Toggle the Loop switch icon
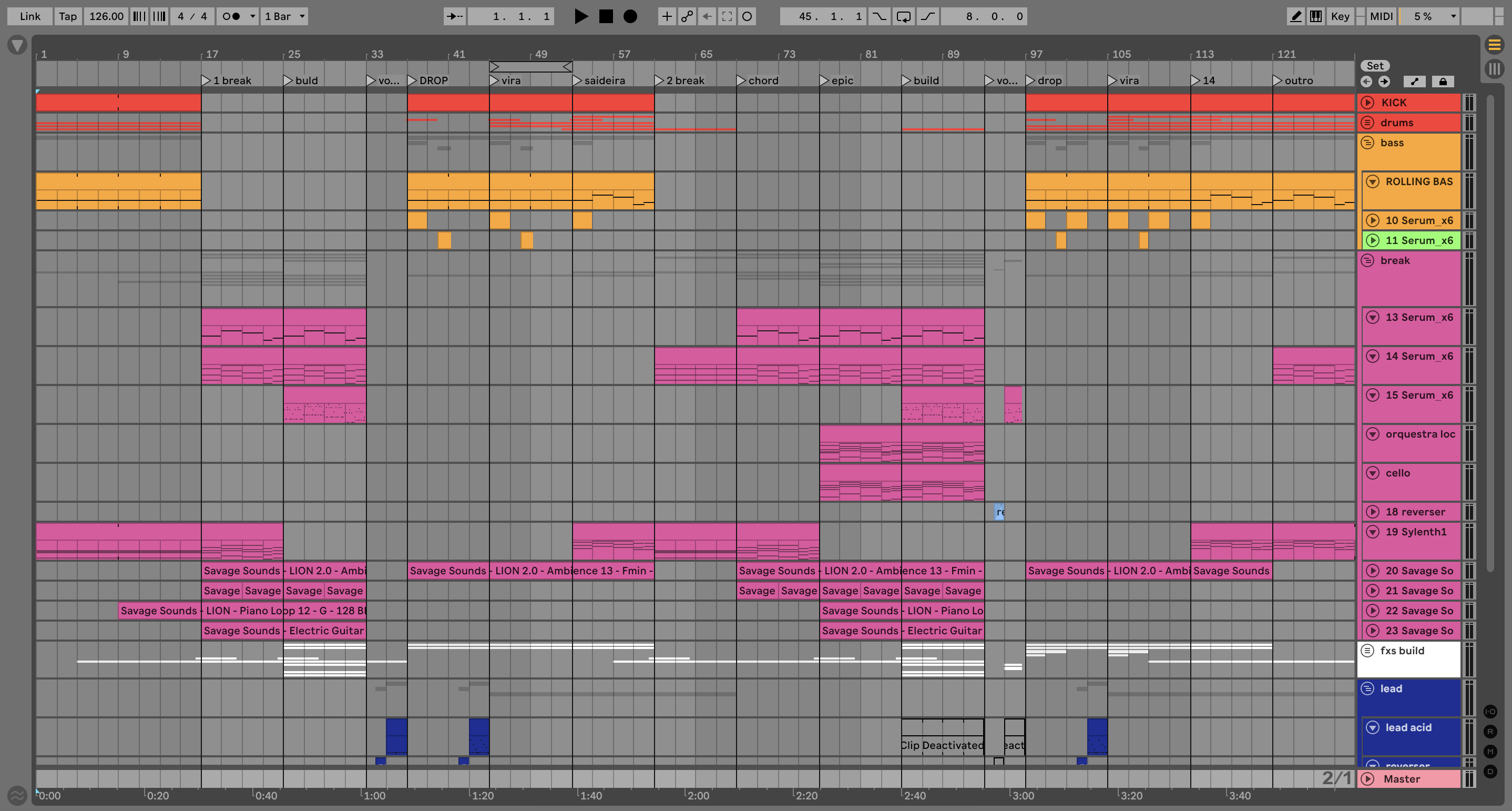Viewport: 1512px width, 811px height. point(903,16)
